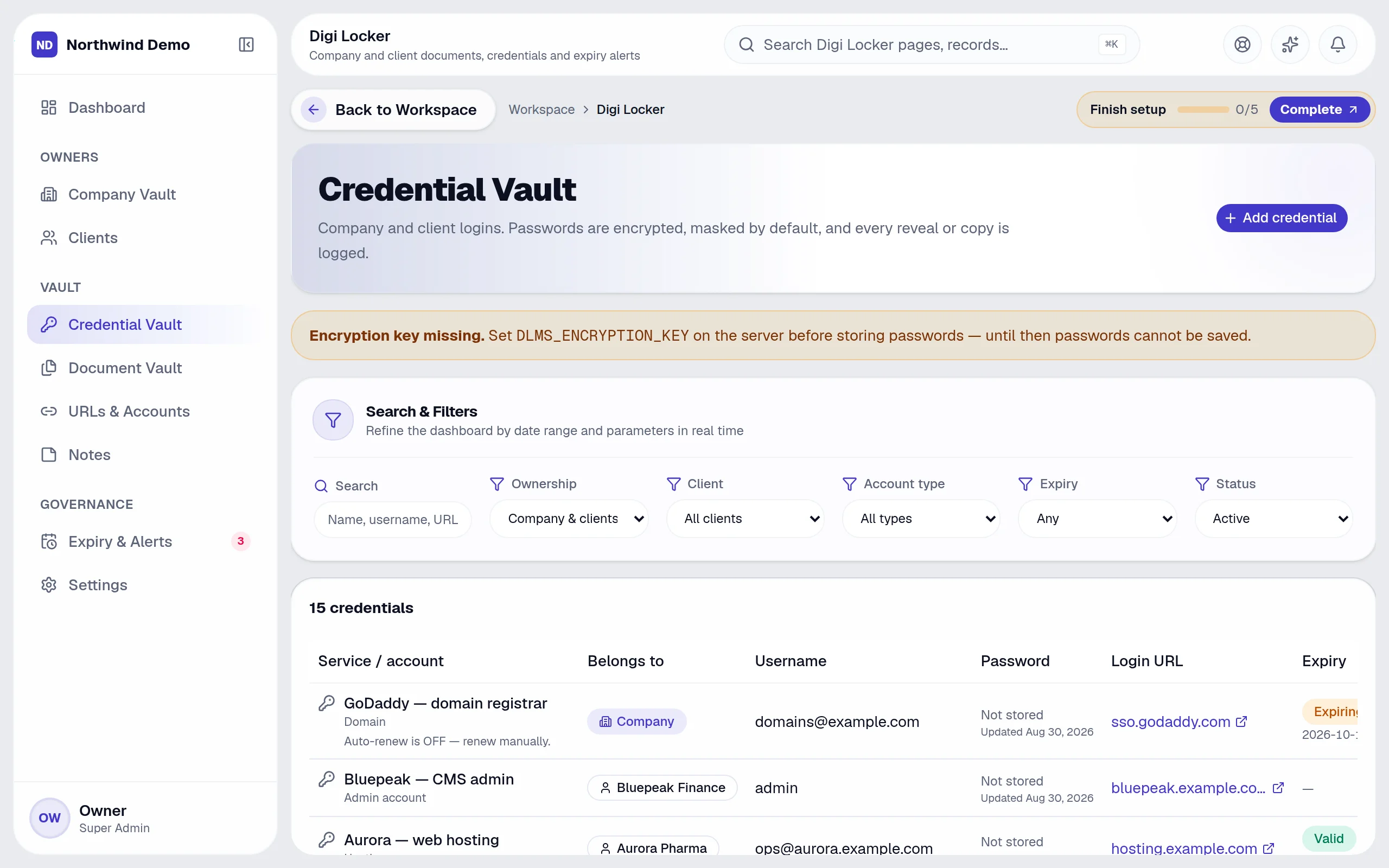Click Workspace breadcrumb link
1389x868 pixels.
point(541,110)
